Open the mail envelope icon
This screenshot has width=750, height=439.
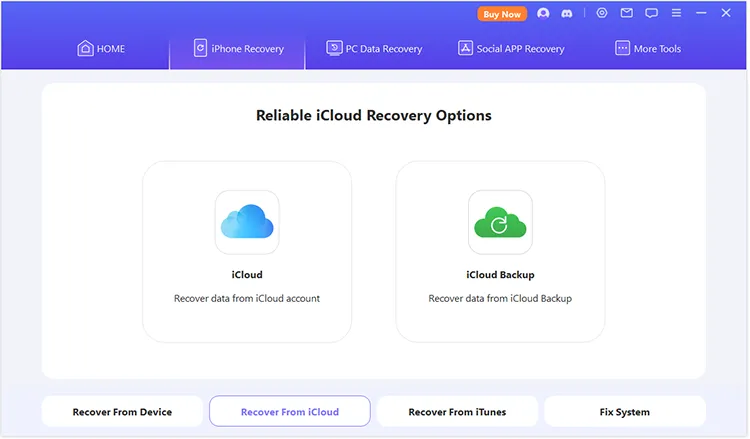click(627, 13)
